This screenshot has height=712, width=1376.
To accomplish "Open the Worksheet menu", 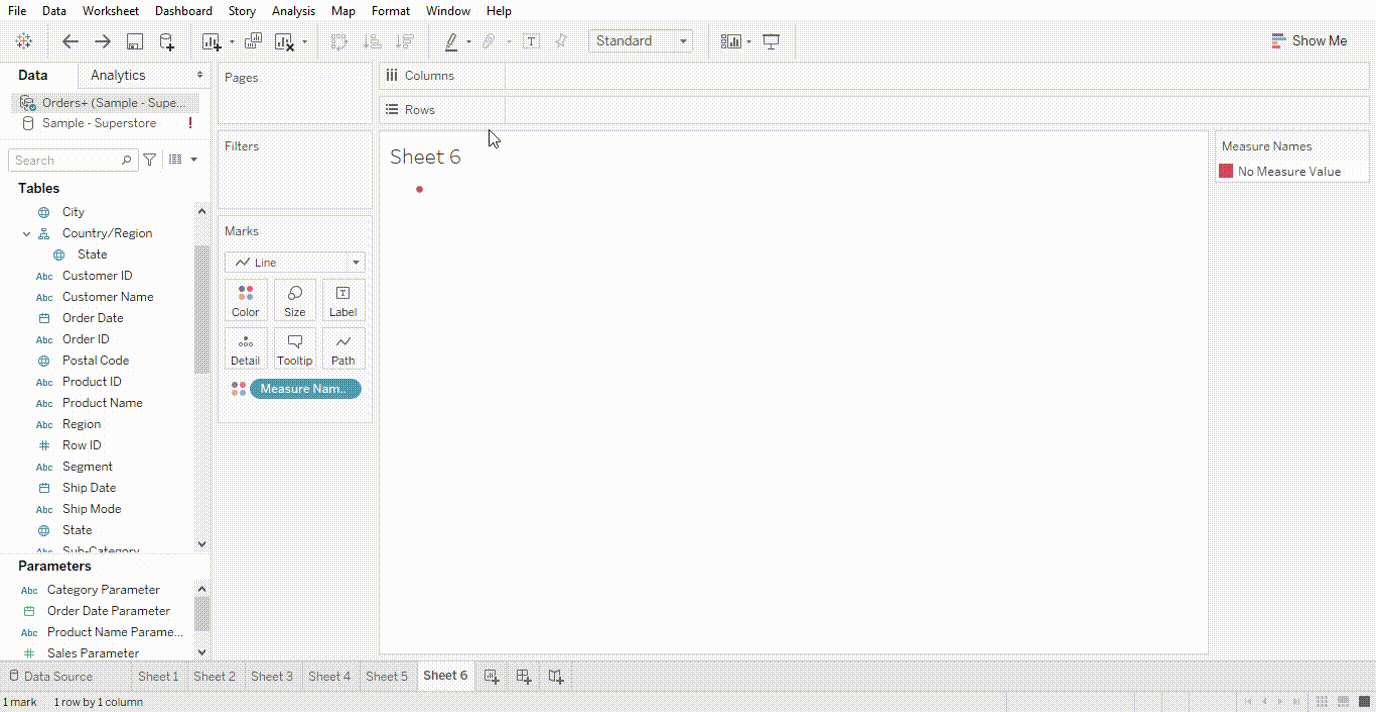I will click(x=111, y=11).
